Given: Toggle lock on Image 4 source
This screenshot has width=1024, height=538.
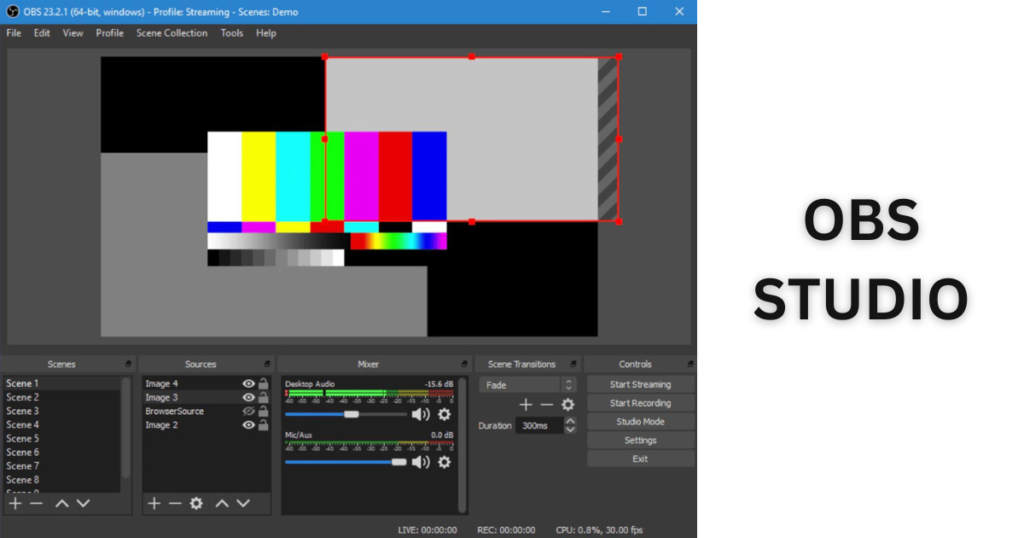Looking at the screenshot, I should (263, 384).
